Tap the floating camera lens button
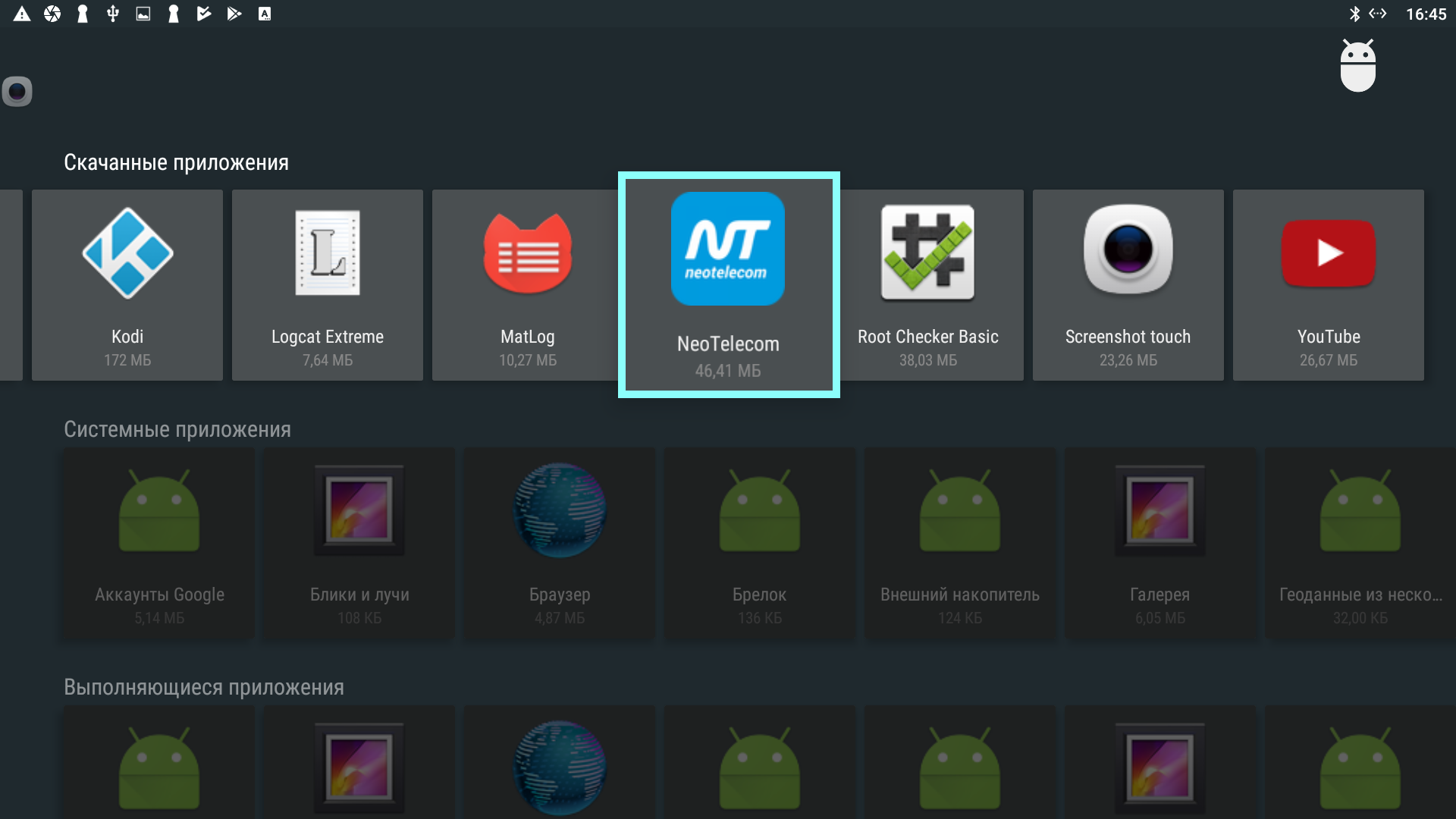 click(17, 92)
